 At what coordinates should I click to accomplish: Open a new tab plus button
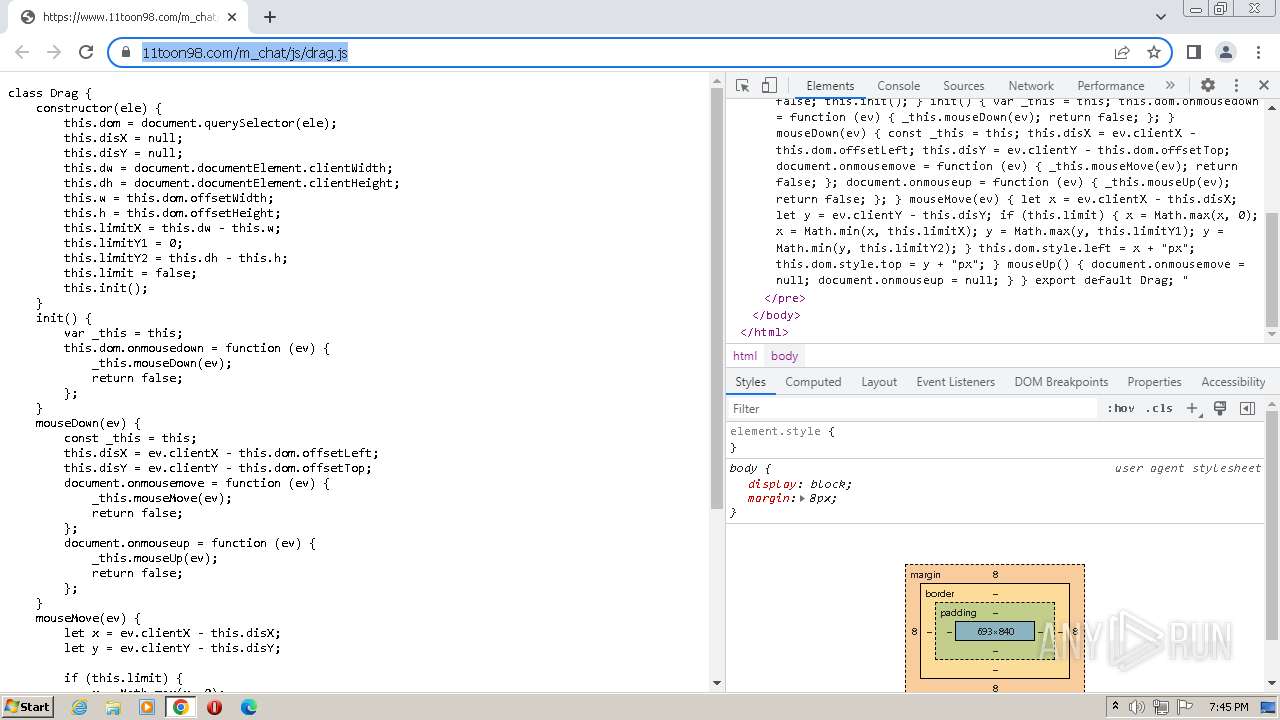(x=270, y=17)
